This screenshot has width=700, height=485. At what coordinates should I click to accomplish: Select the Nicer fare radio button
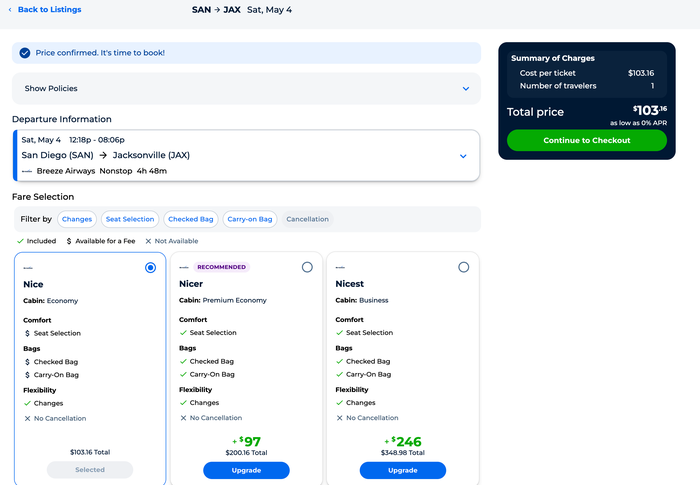coord(307,267)
